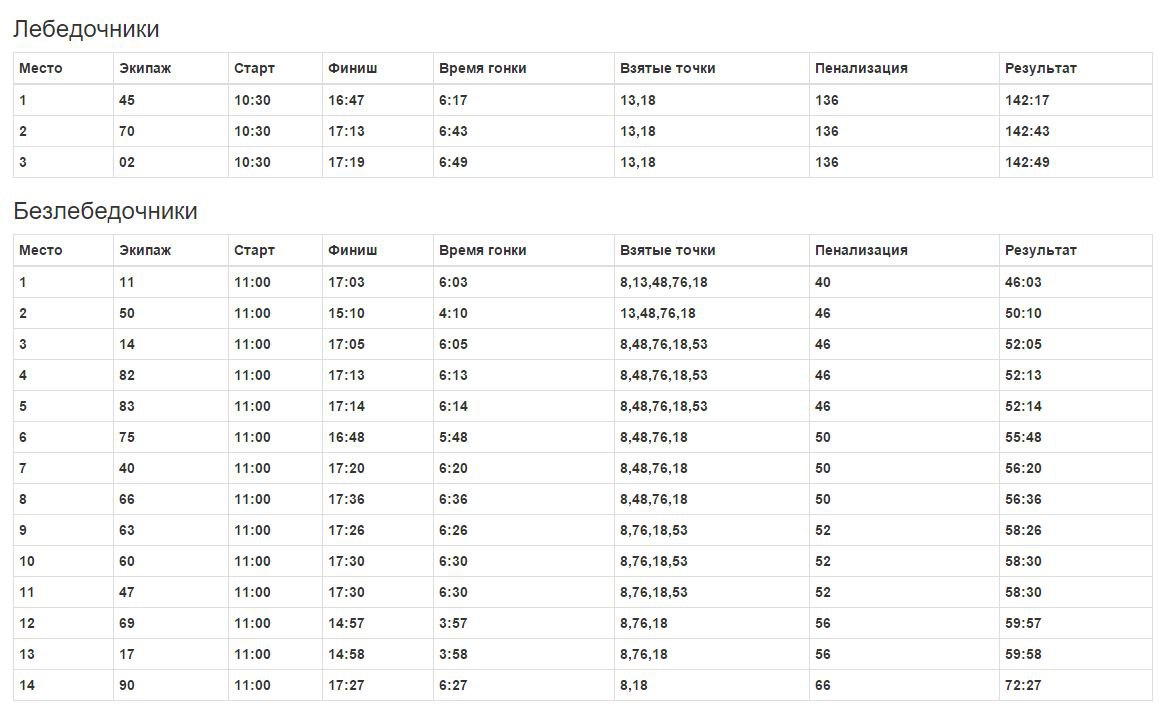Click 'Результат' header in the Лебедочники table
The height and width of the screenshot is (718, 1174).
1040,68
